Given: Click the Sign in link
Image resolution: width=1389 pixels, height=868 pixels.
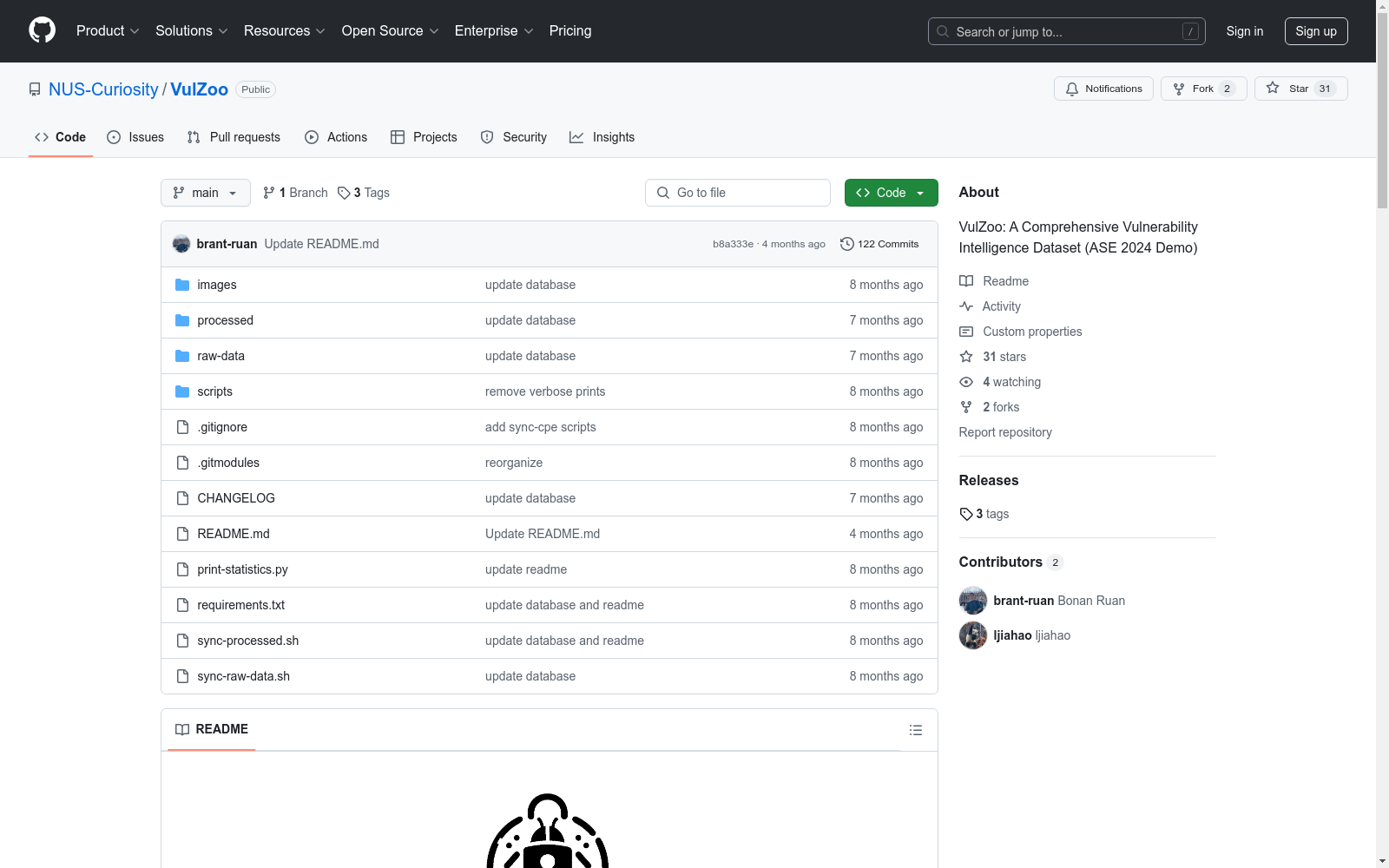Looking at the screenshot, I should pos(1245,31).
